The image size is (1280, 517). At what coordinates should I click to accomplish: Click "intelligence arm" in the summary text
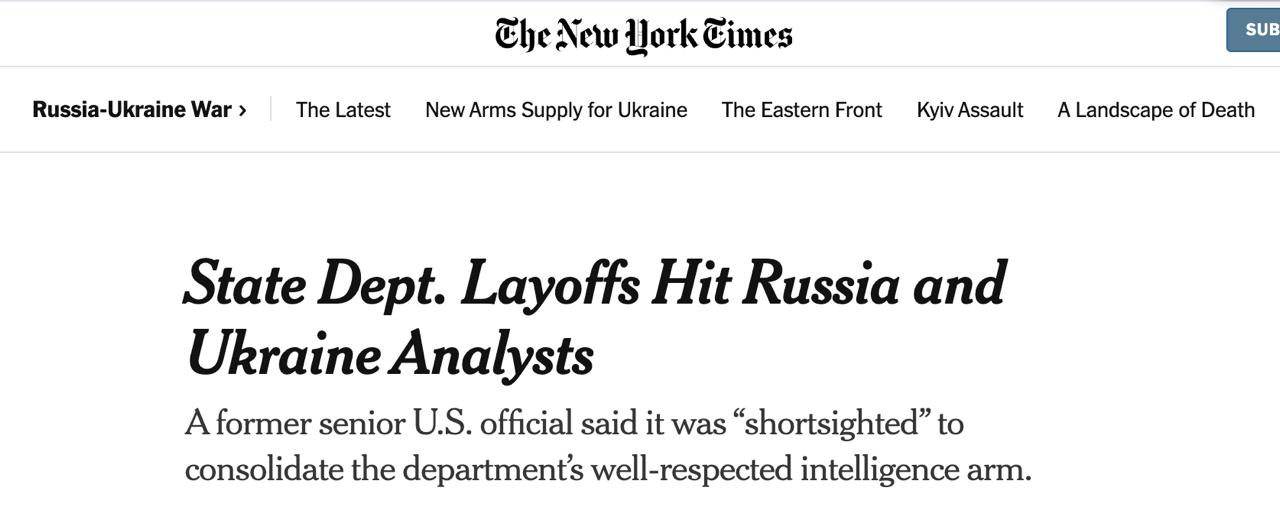[914, 469]
